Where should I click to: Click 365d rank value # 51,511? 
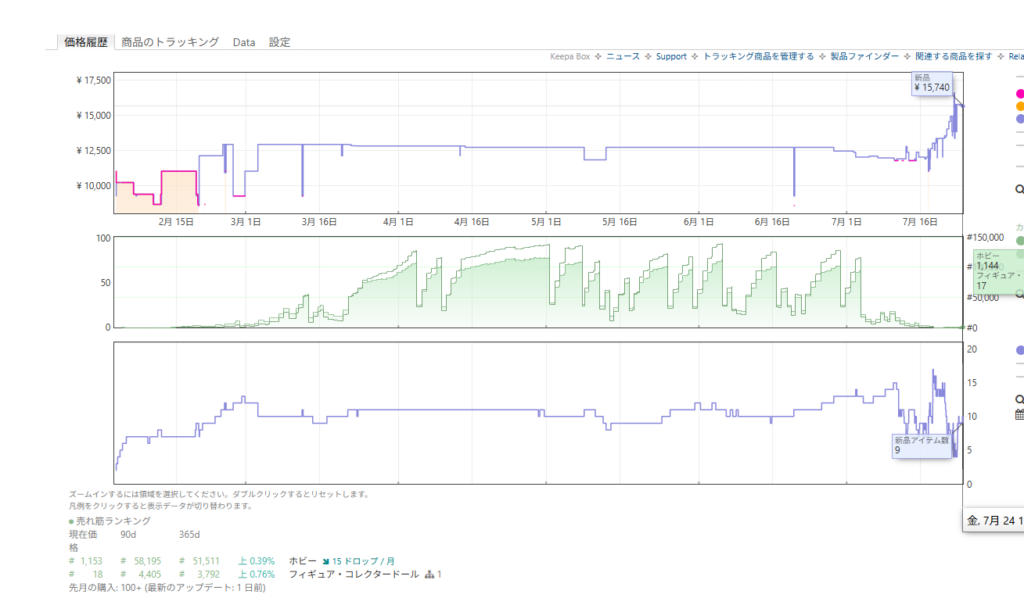(x=199, y=561)
